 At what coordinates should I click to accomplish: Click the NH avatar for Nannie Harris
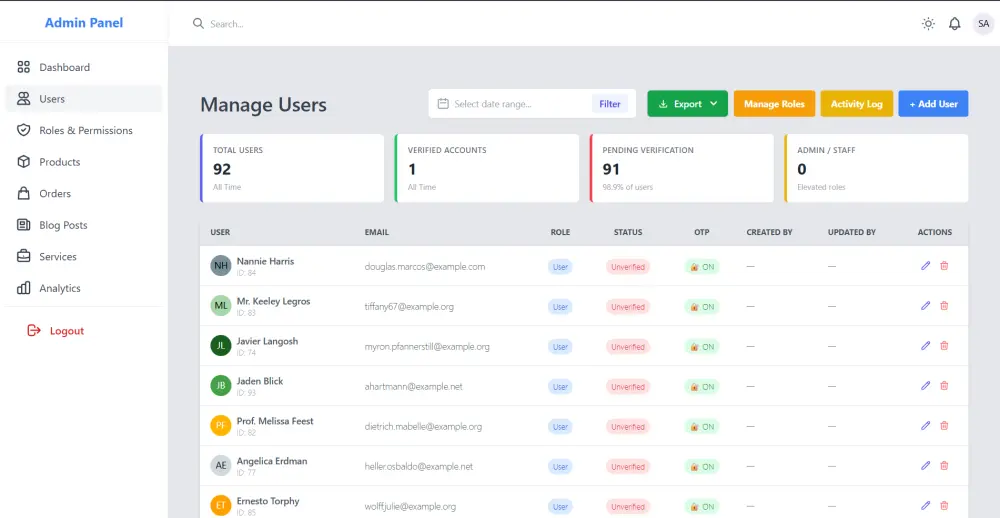point(221,265)
